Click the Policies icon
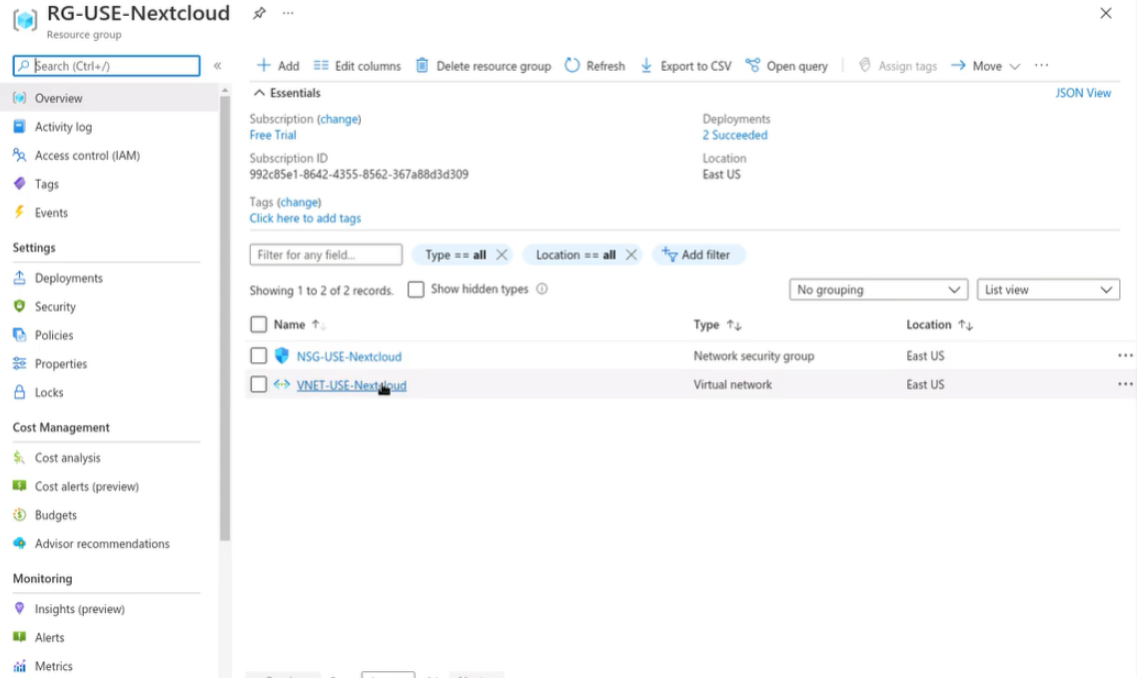This screenshot has height=678, width=1138. [20, 335]
